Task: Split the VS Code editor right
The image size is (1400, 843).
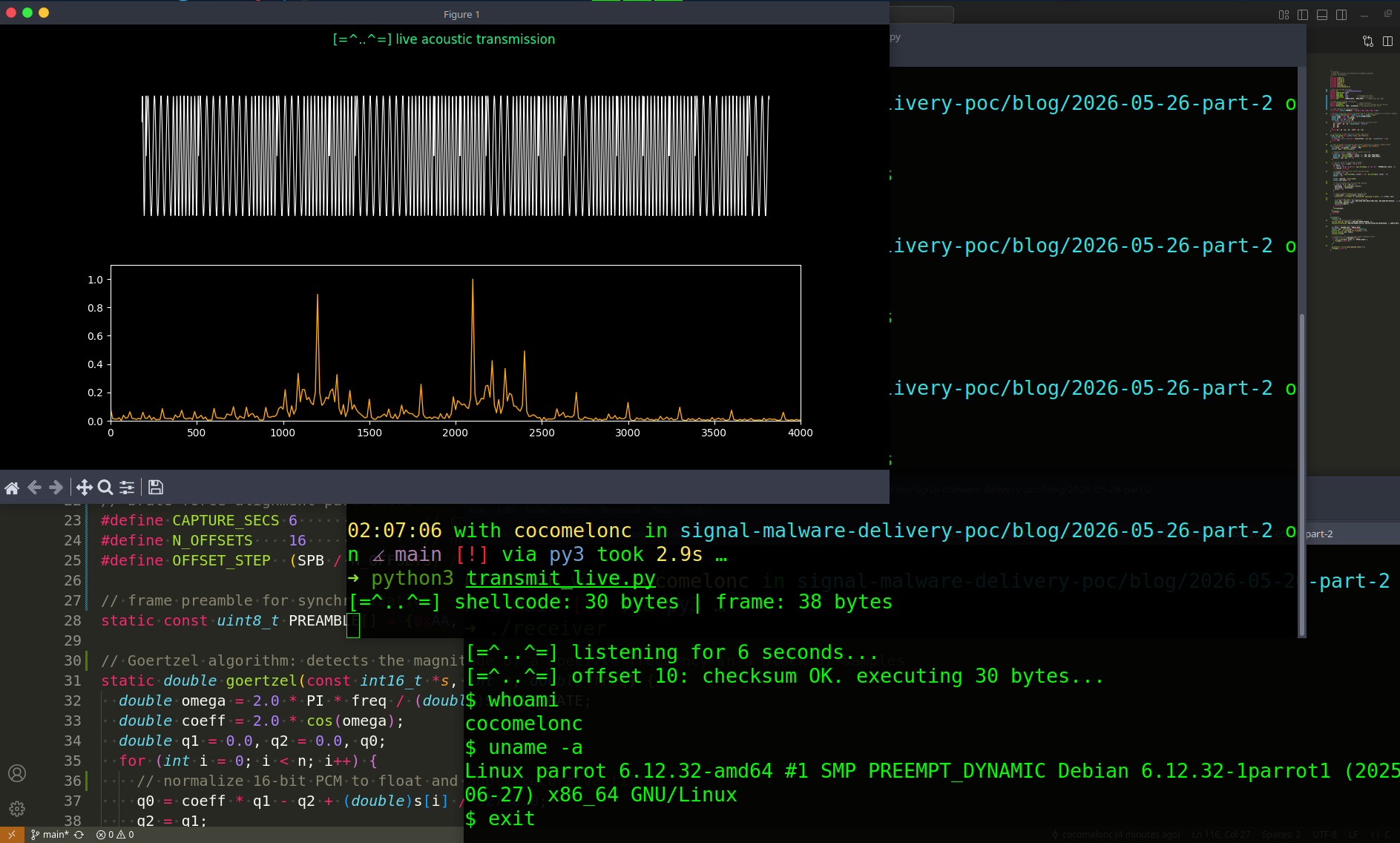Action: 1387,42
